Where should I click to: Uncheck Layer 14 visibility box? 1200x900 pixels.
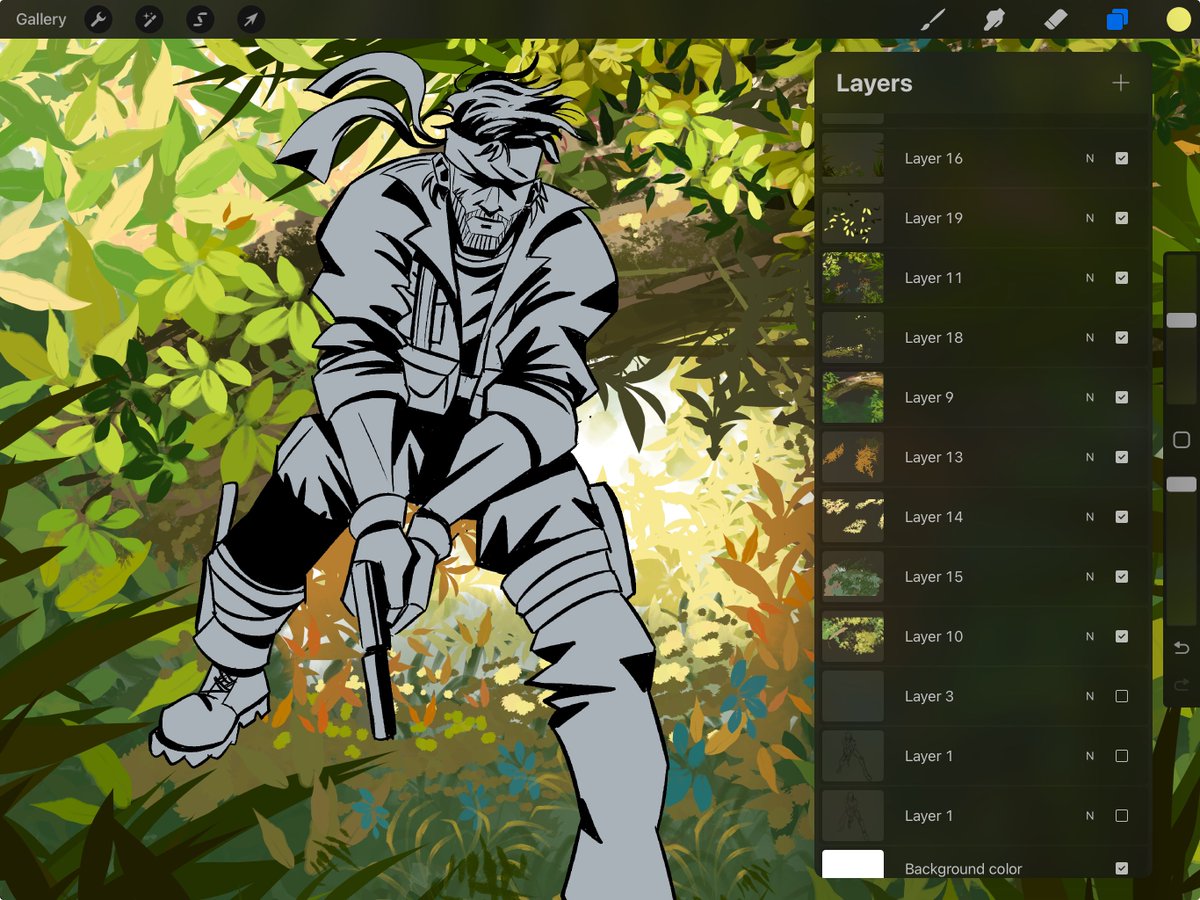click(1121, 517)
